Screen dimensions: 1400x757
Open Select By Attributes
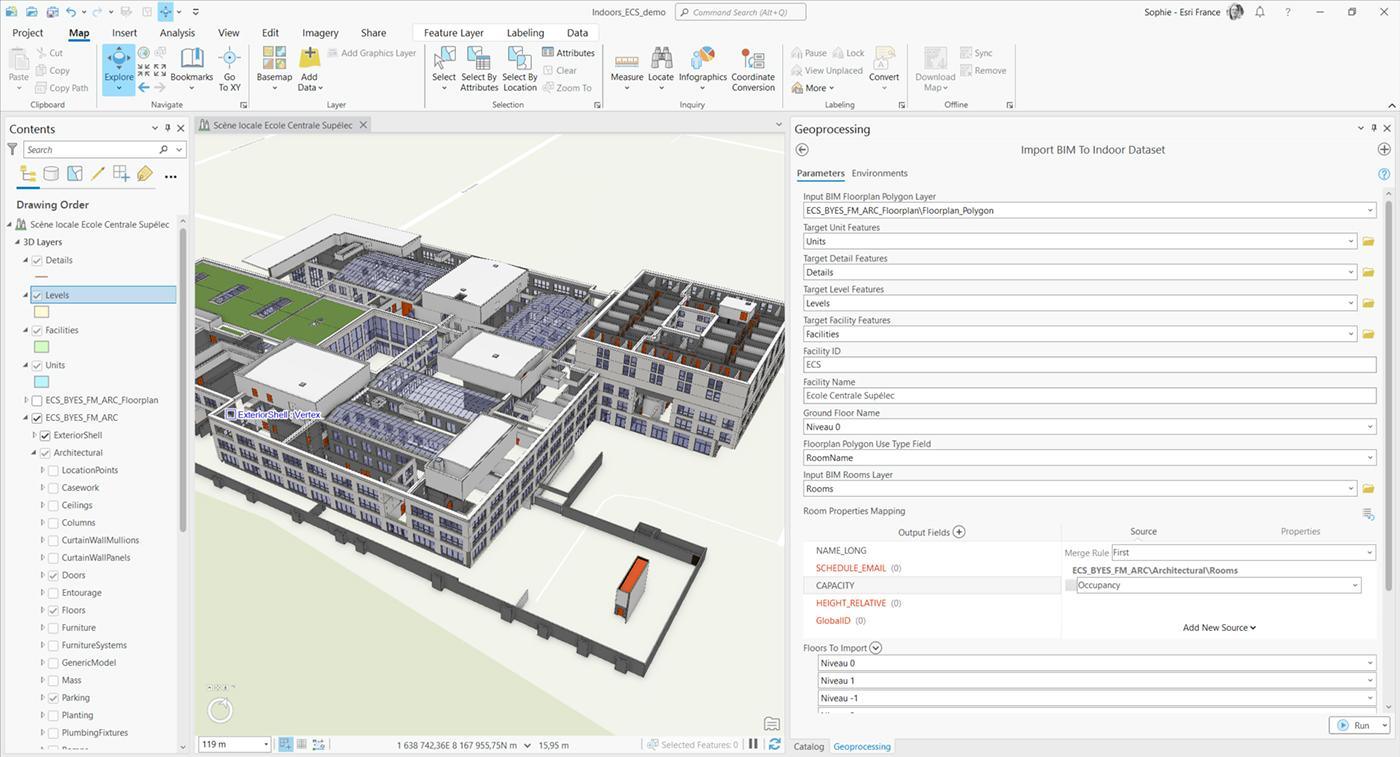click(x=479, y=68)
